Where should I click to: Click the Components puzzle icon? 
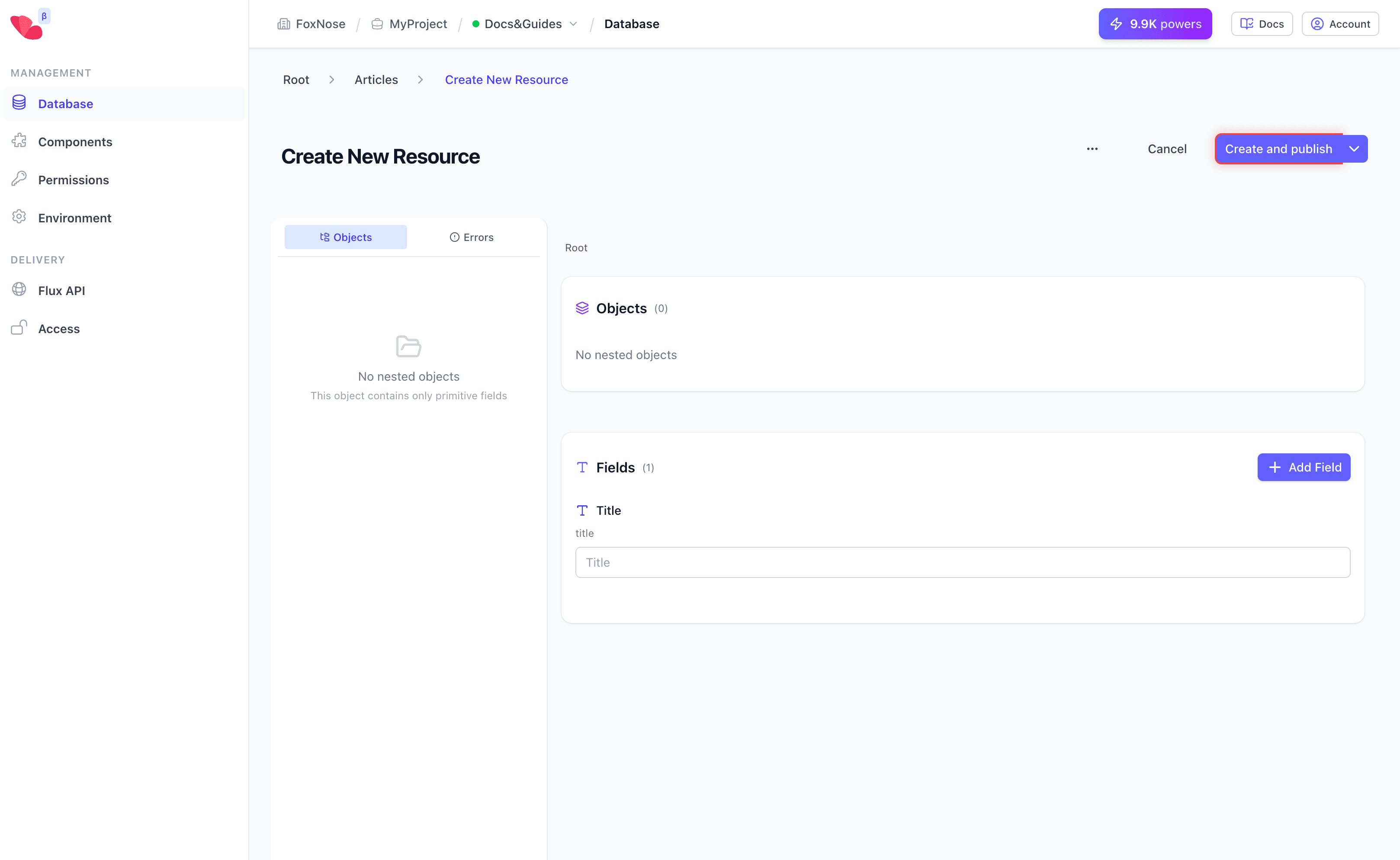19,141
